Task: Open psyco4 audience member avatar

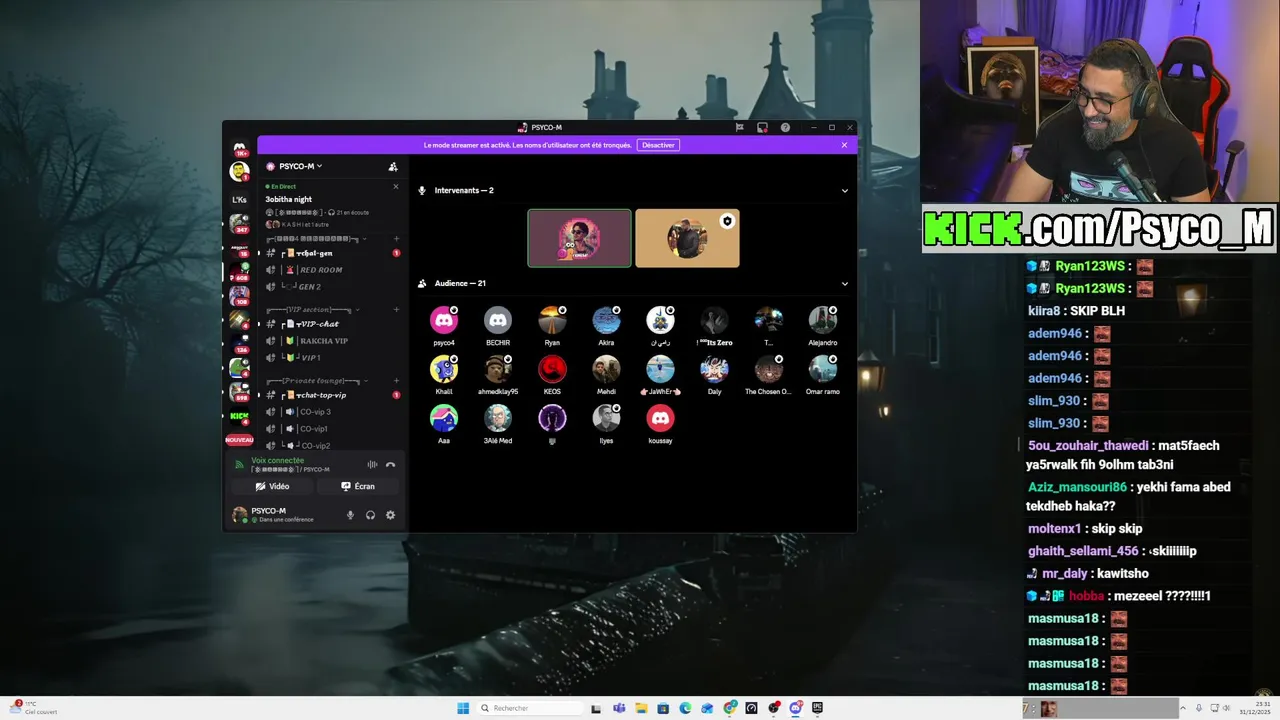Action: (444, 320)
